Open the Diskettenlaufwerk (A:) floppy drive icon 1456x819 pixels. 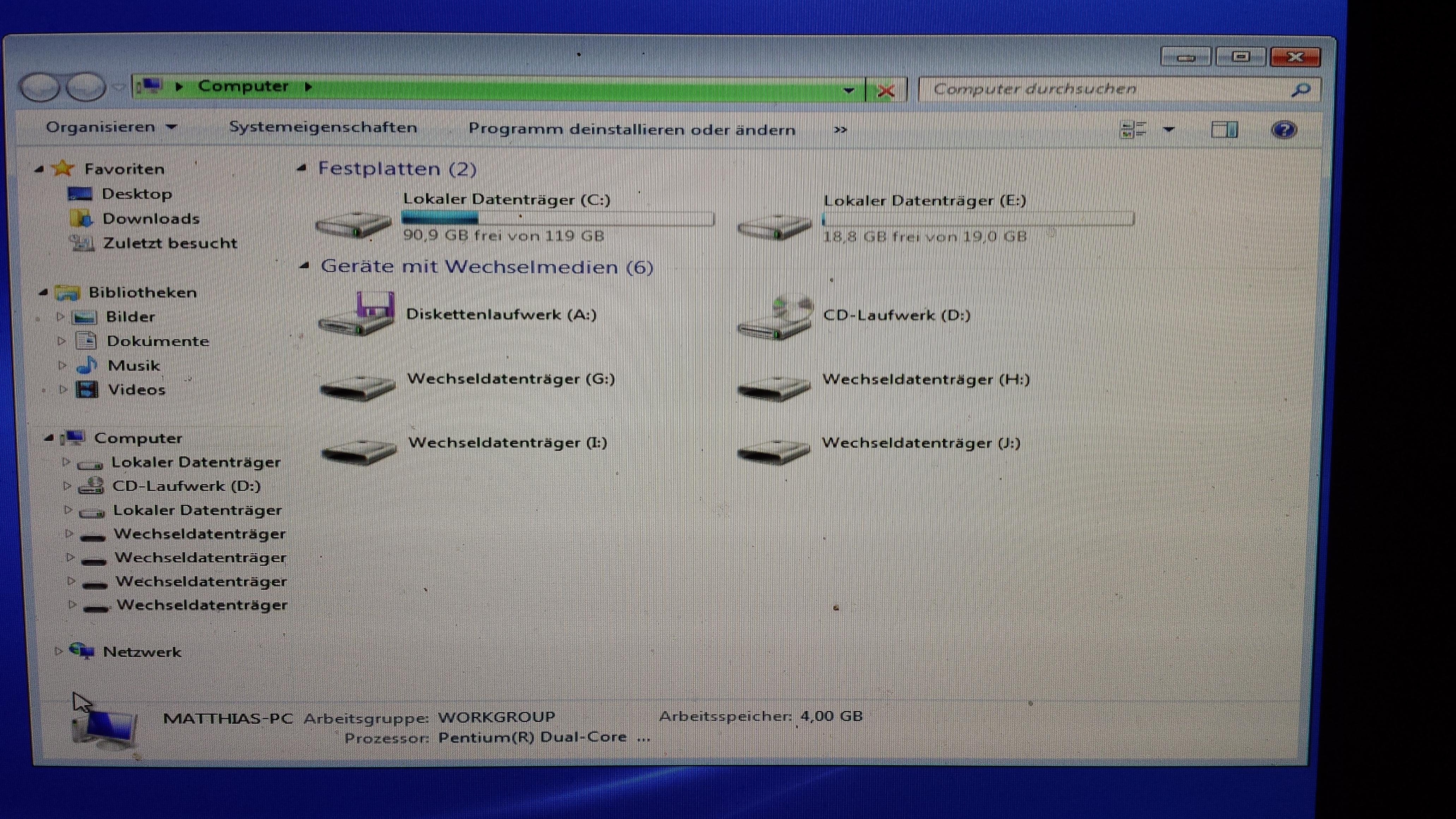click(357, 315)
